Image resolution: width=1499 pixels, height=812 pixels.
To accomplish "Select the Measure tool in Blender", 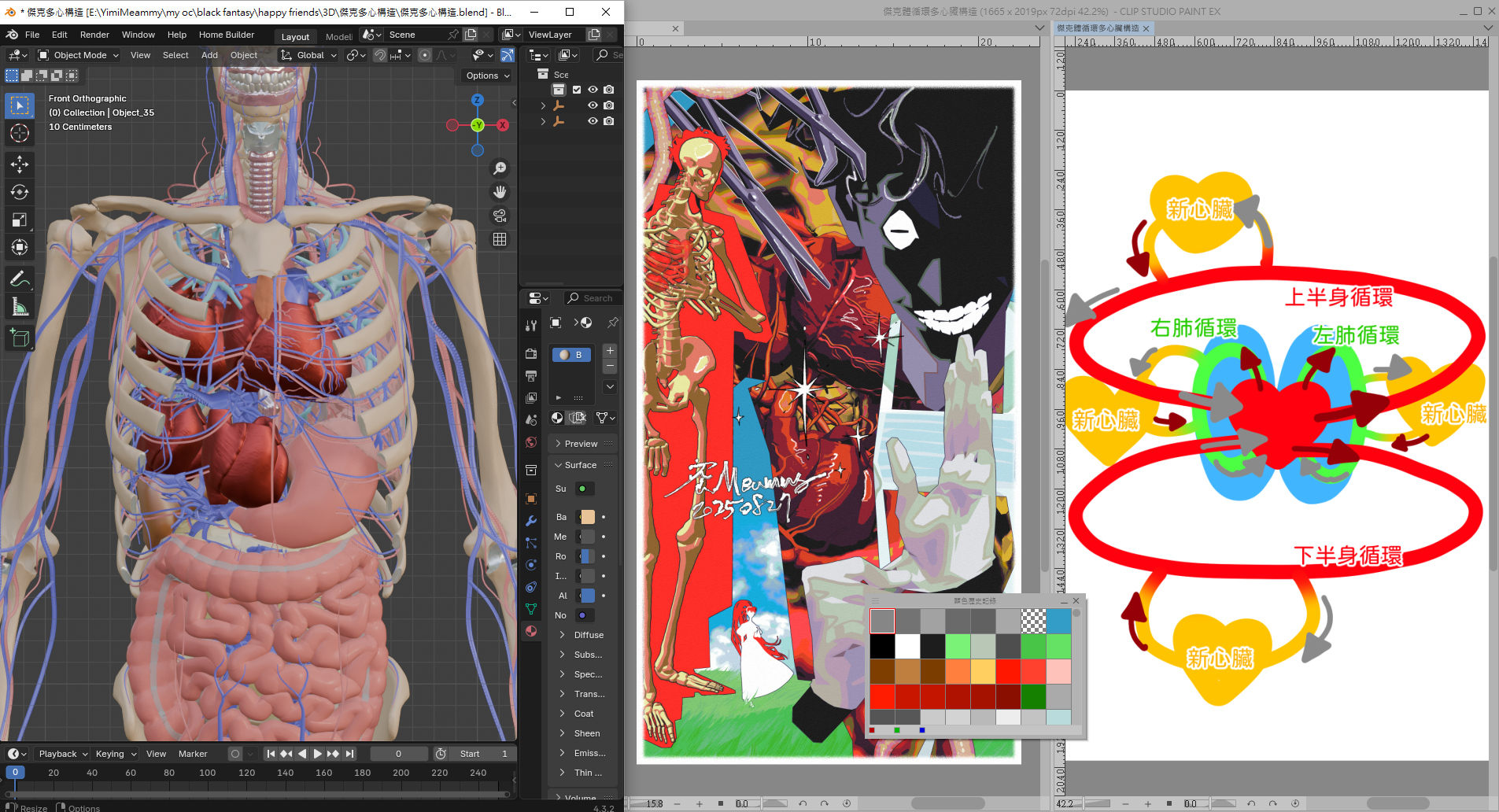I will coord(20,307).
